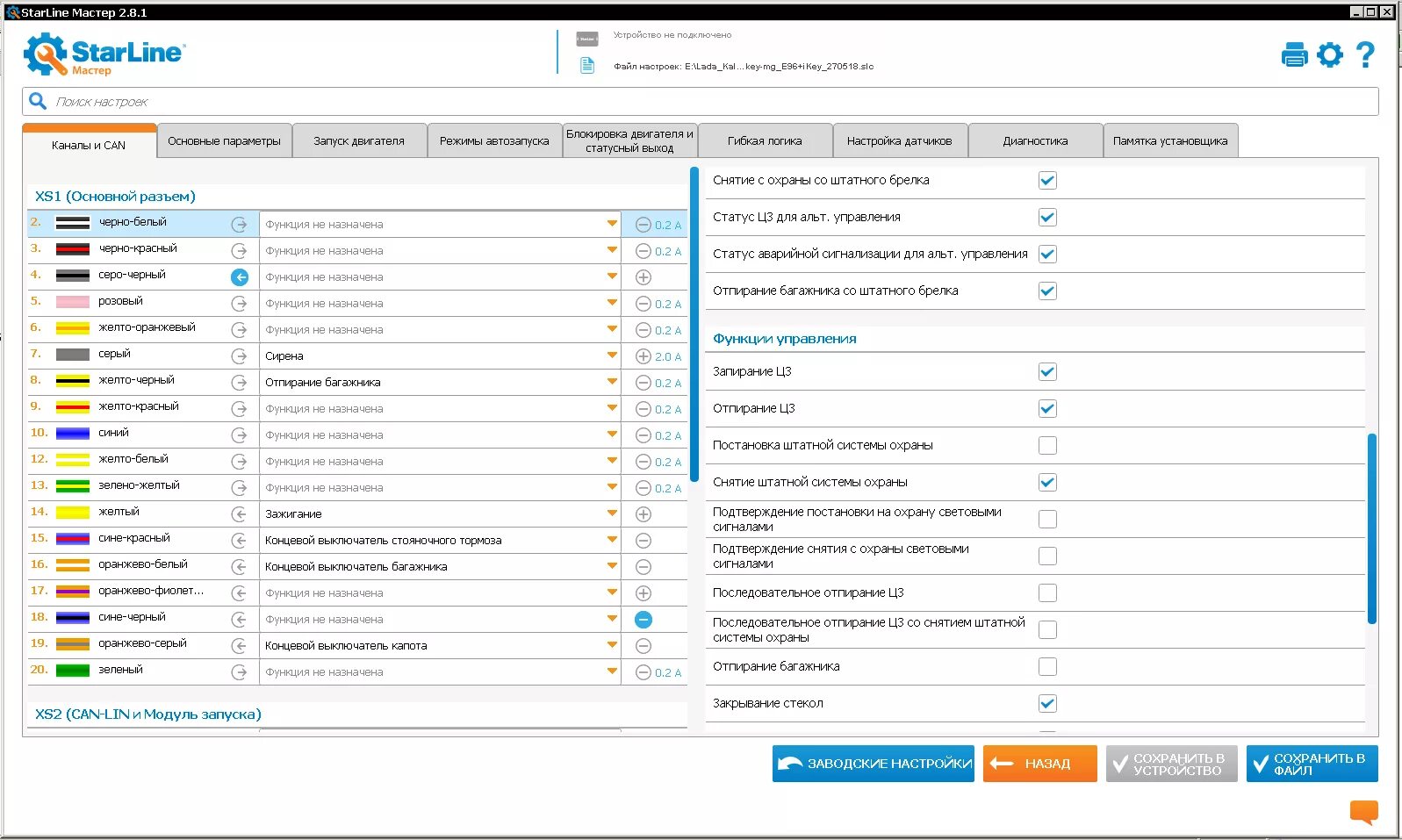Screen dimensions: 1402x840
Task: Click minus polarity icon for оранжево-серый row
Action: pyautogui.click(x=643, y=646)
